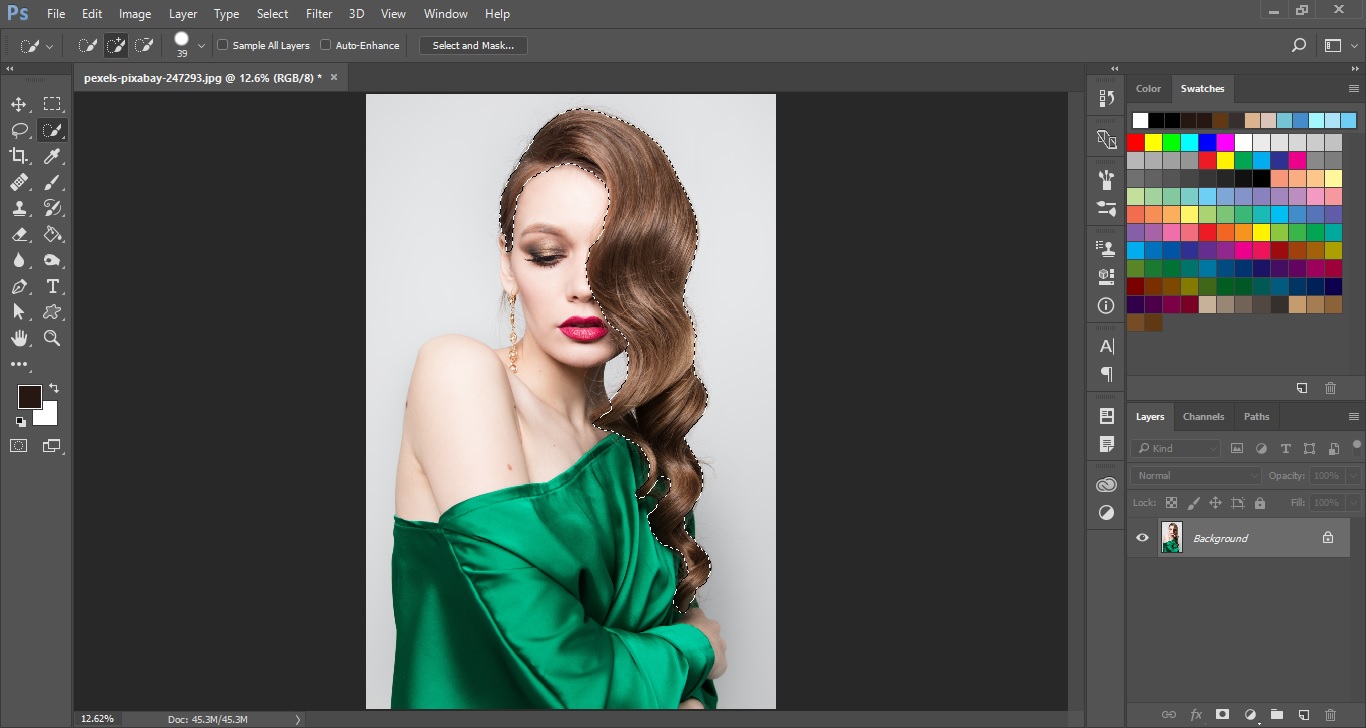Select the Eyedropper tool

click(x=52, y=156)
